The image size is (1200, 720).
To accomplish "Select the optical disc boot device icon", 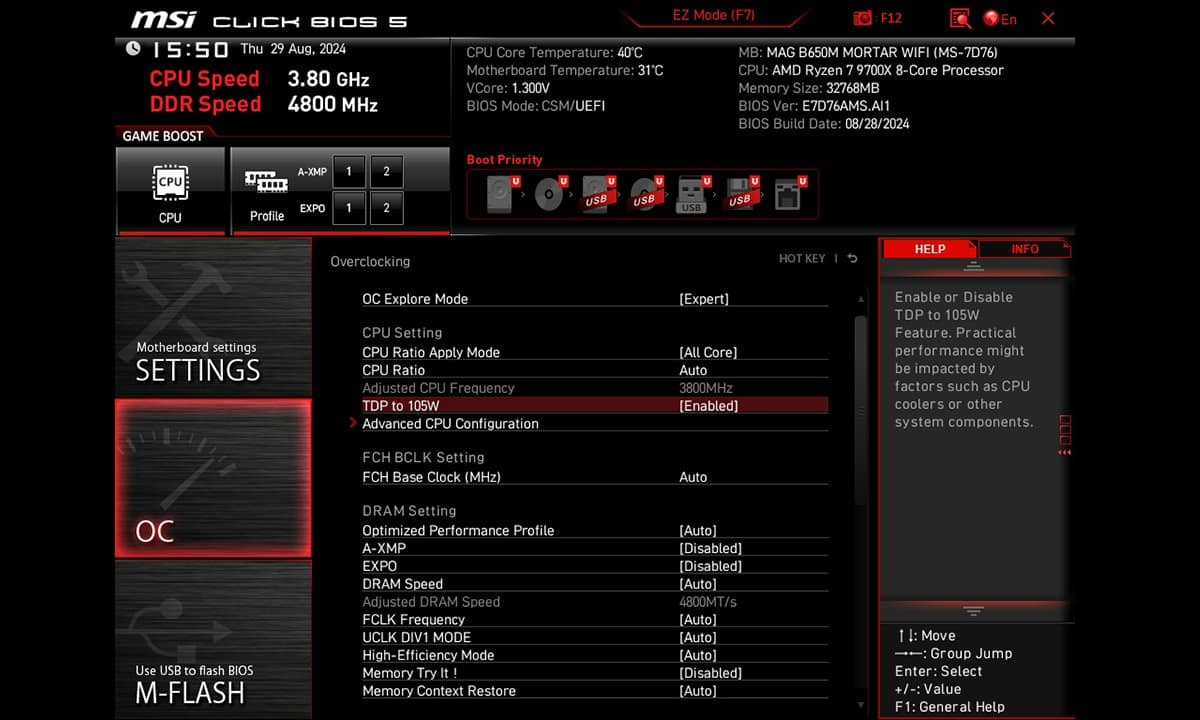I will [x=548, y=193].
